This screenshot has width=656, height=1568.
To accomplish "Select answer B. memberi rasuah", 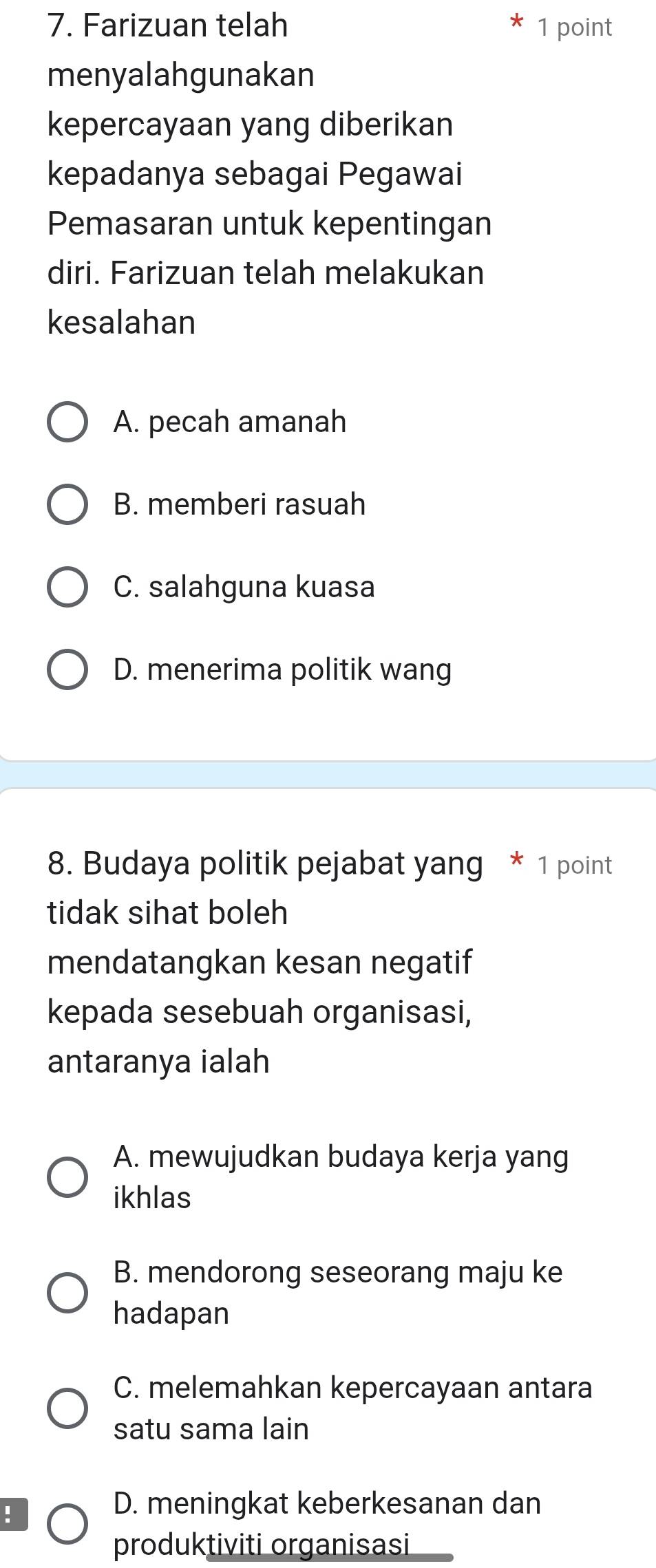I will (x=67, y=505).
